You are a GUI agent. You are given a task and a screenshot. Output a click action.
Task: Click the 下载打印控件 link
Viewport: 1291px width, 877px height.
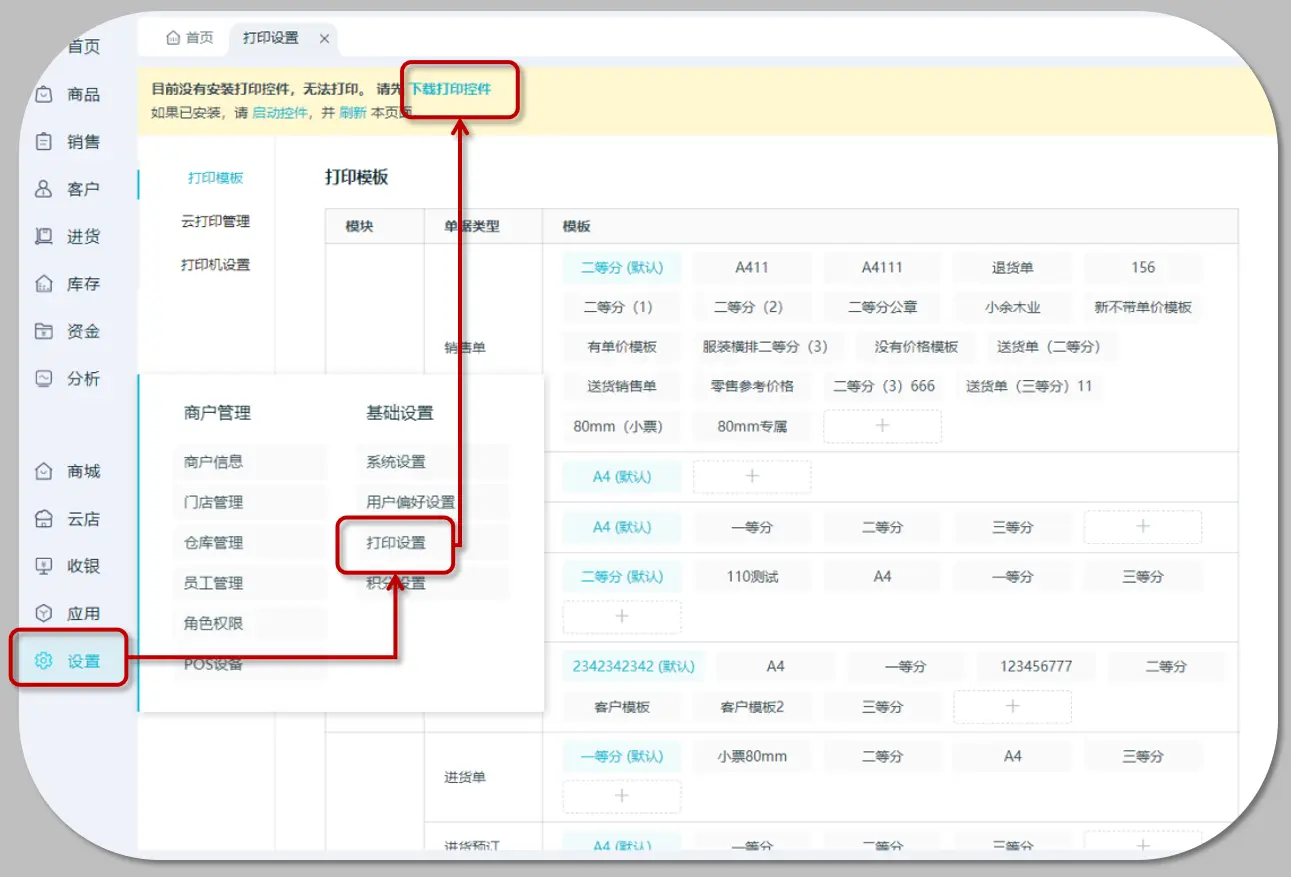click(x=451, y=89)
